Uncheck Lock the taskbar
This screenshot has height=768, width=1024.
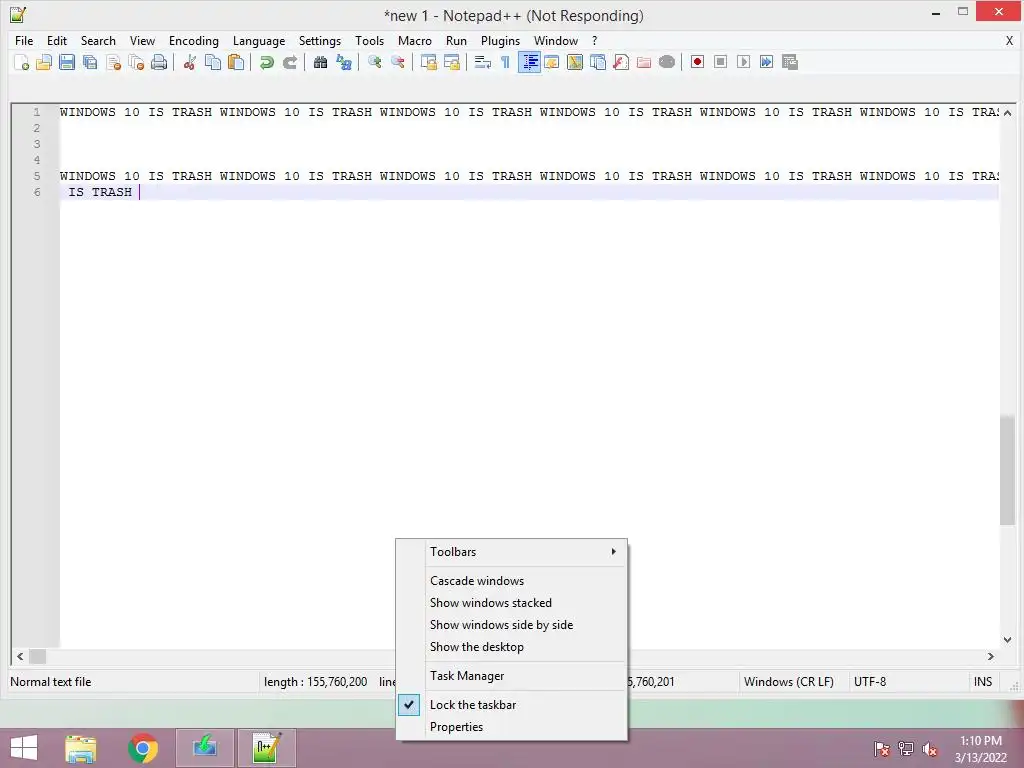pos(511,705)
